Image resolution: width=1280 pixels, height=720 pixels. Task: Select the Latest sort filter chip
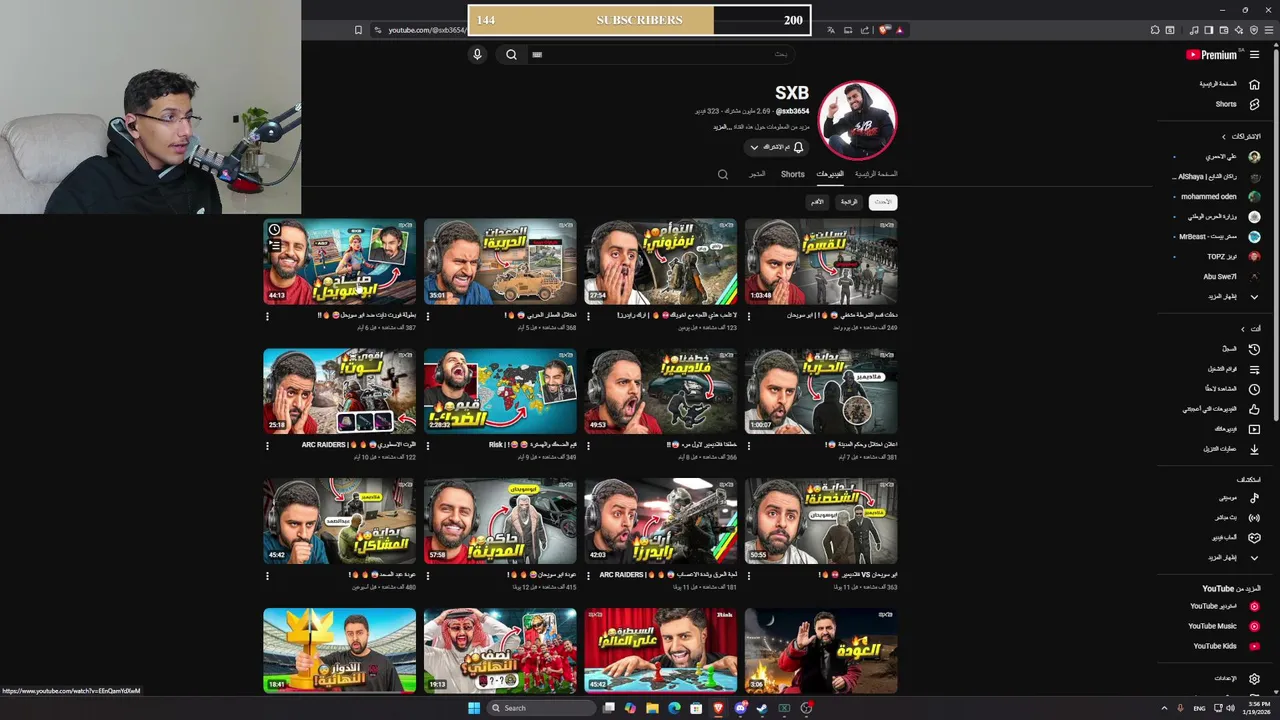(883, 202)
